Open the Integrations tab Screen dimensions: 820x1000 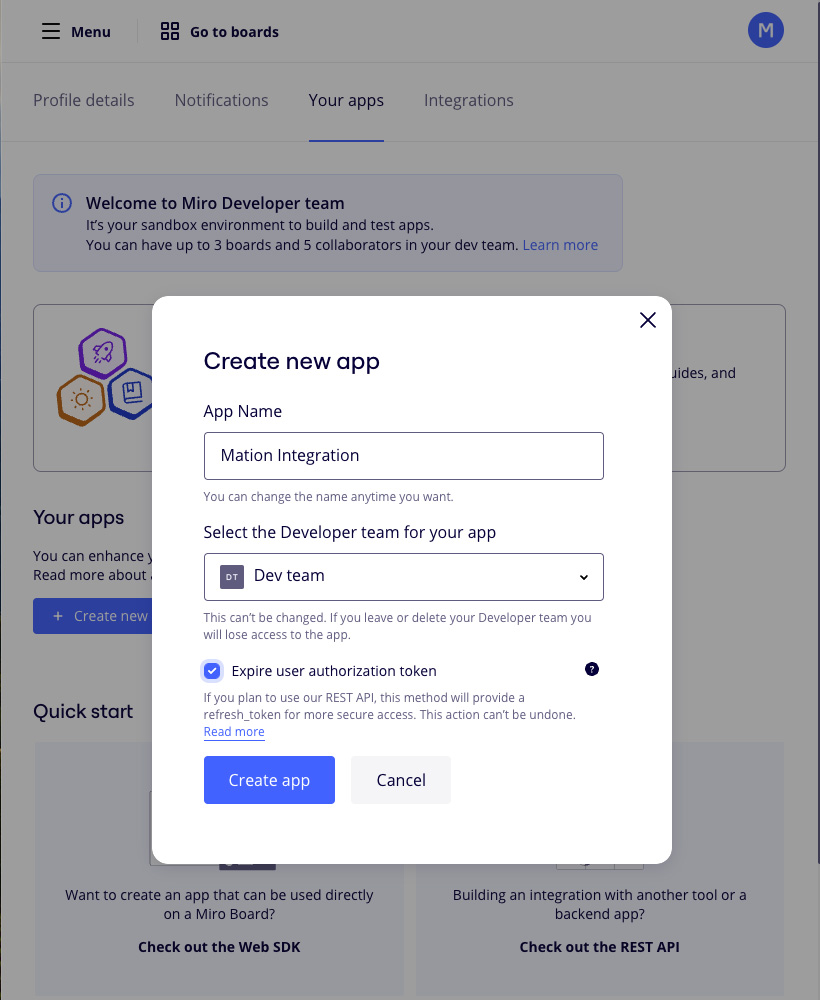[x=469, y=100]
